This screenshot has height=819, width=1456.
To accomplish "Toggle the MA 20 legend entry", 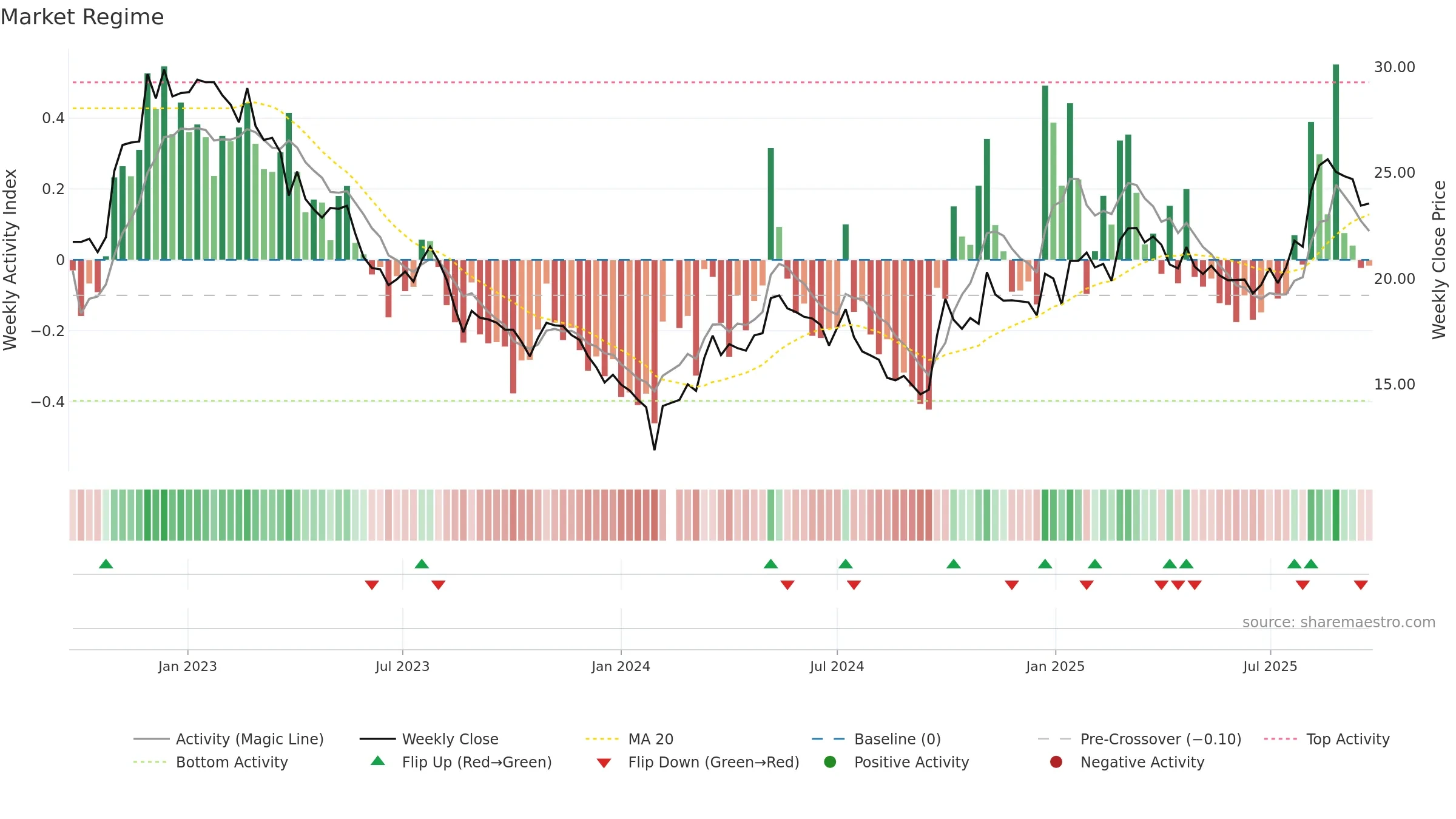I will tap(629, 739).
